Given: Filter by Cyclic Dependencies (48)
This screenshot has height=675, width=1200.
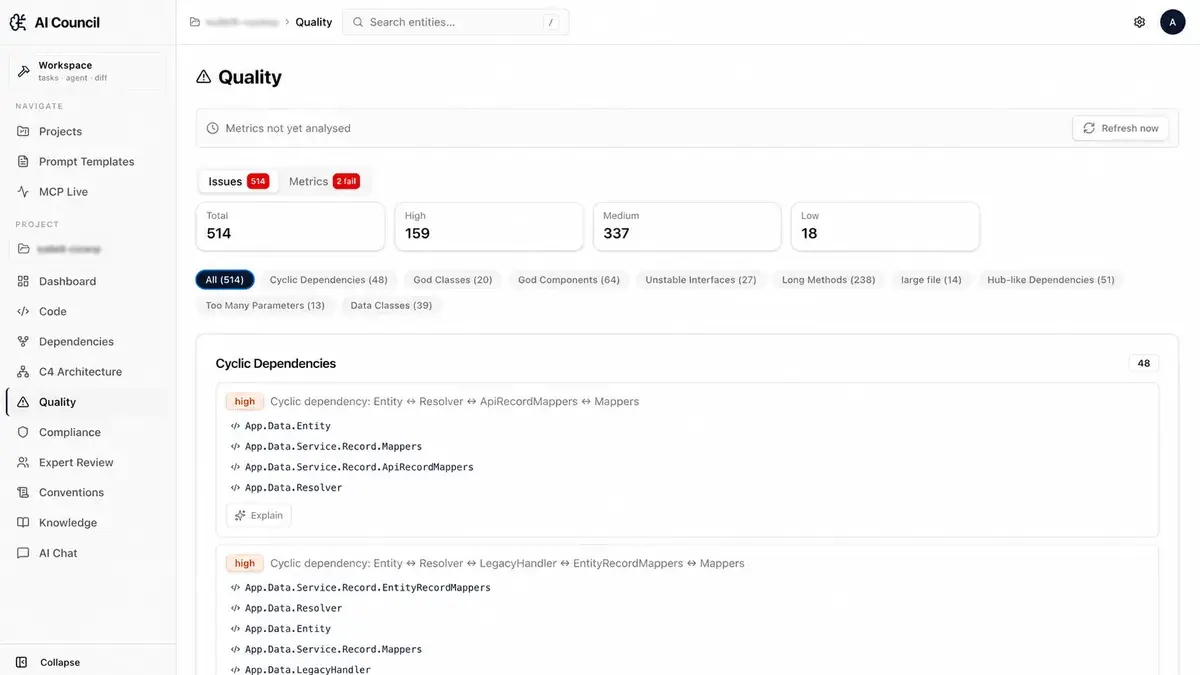Looking at the screenshot, I should click(x=329, y=280).
